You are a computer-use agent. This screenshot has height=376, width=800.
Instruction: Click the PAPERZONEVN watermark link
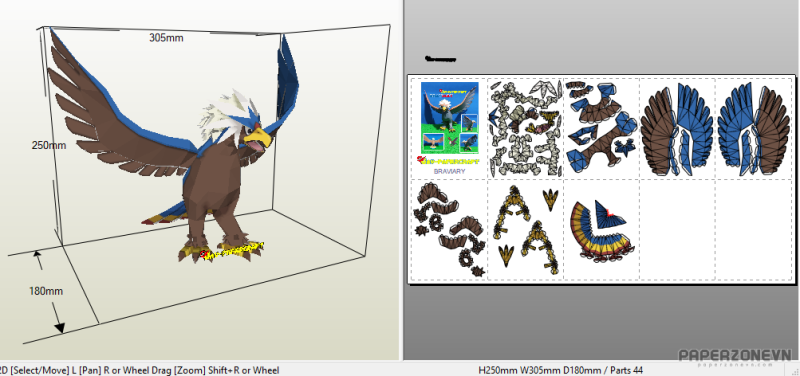click(x=735, y=357)
